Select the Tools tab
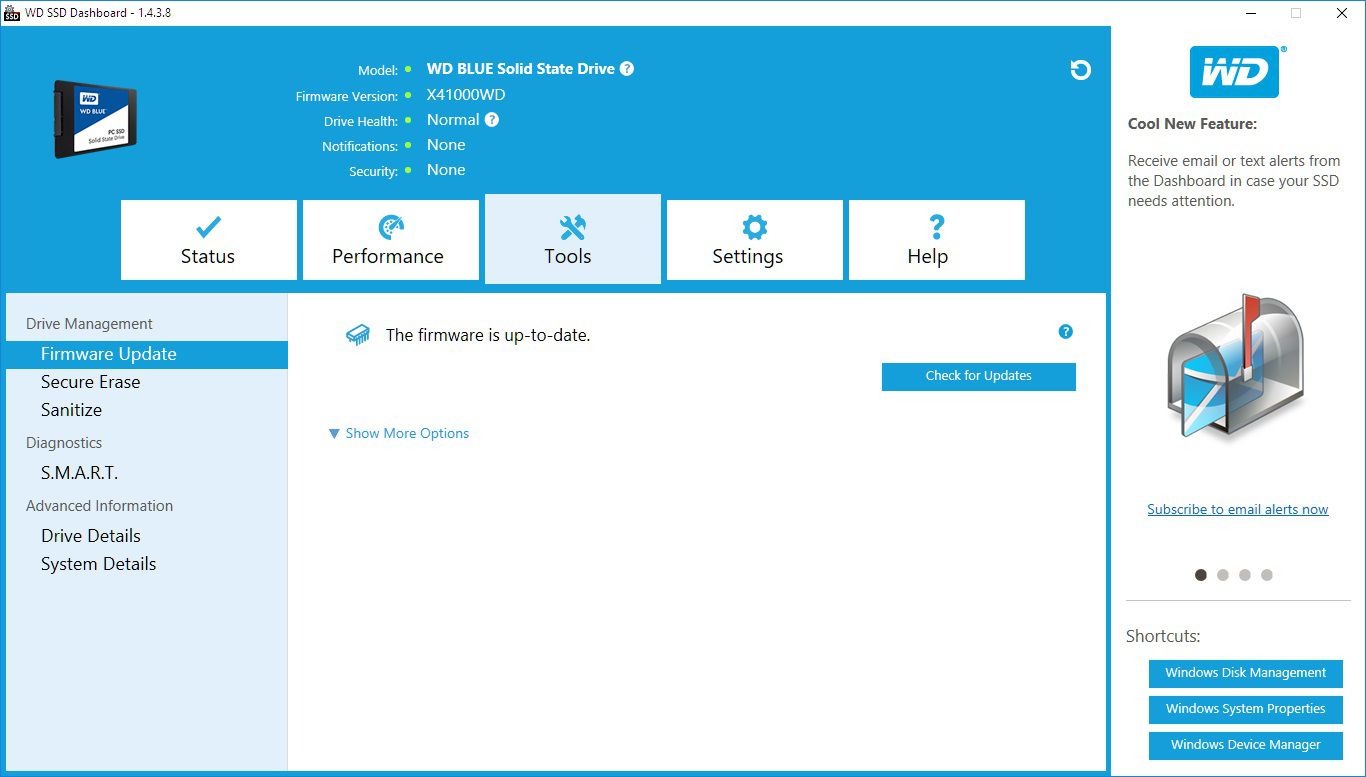The width and height of the screenshot is (1366, 777). [x=573, y=239]
